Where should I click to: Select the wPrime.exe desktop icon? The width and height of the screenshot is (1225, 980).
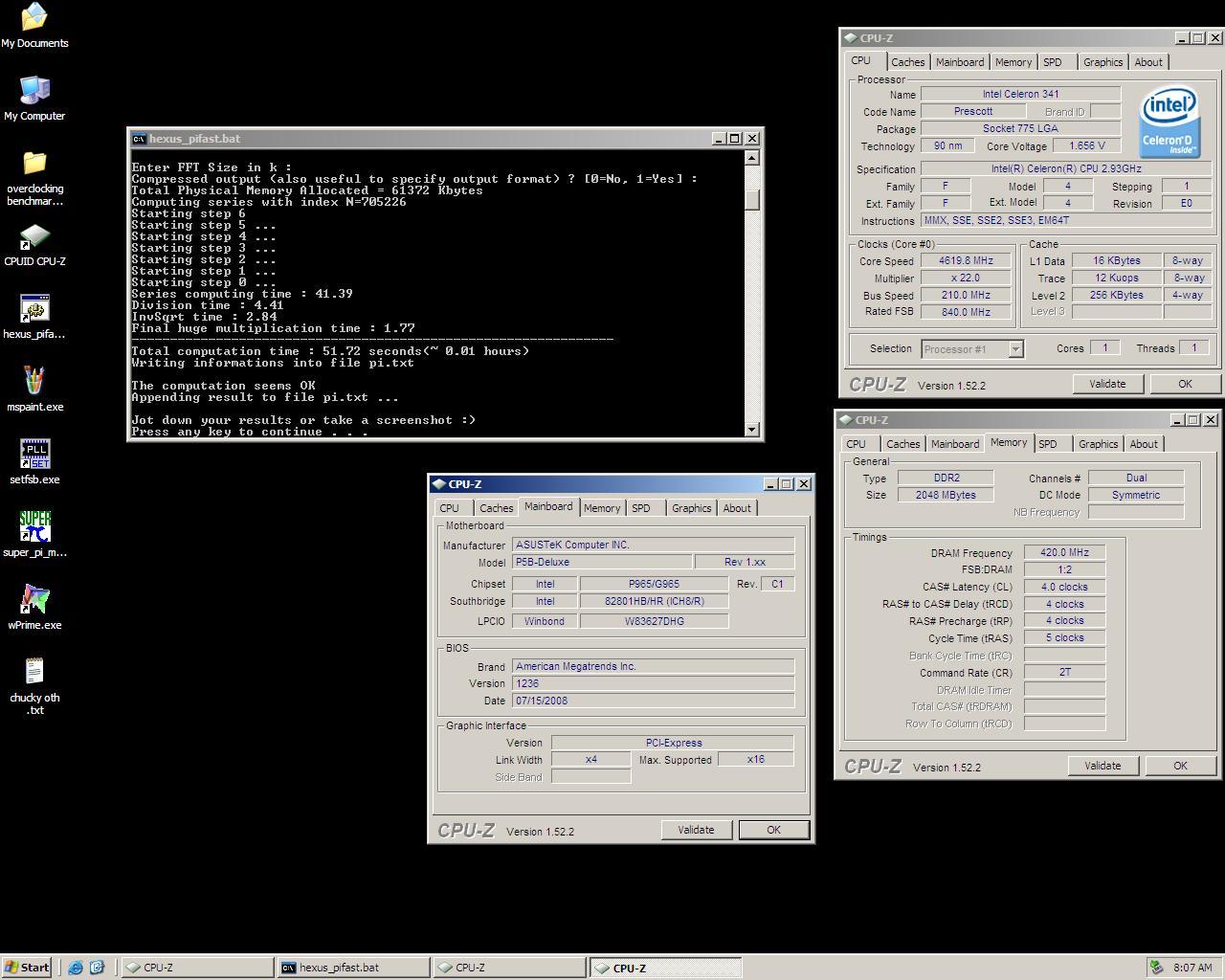pos(34,609)
